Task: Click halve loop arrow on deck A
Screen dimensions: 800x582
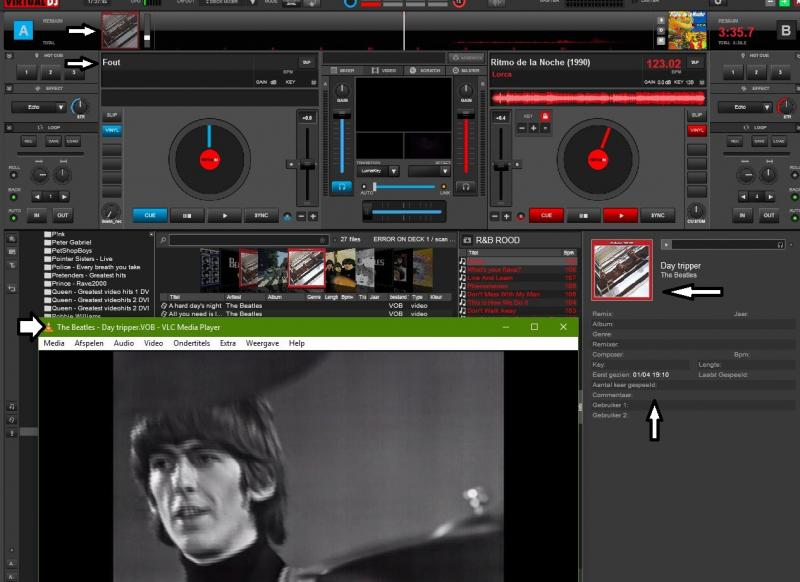Action: 37,196
